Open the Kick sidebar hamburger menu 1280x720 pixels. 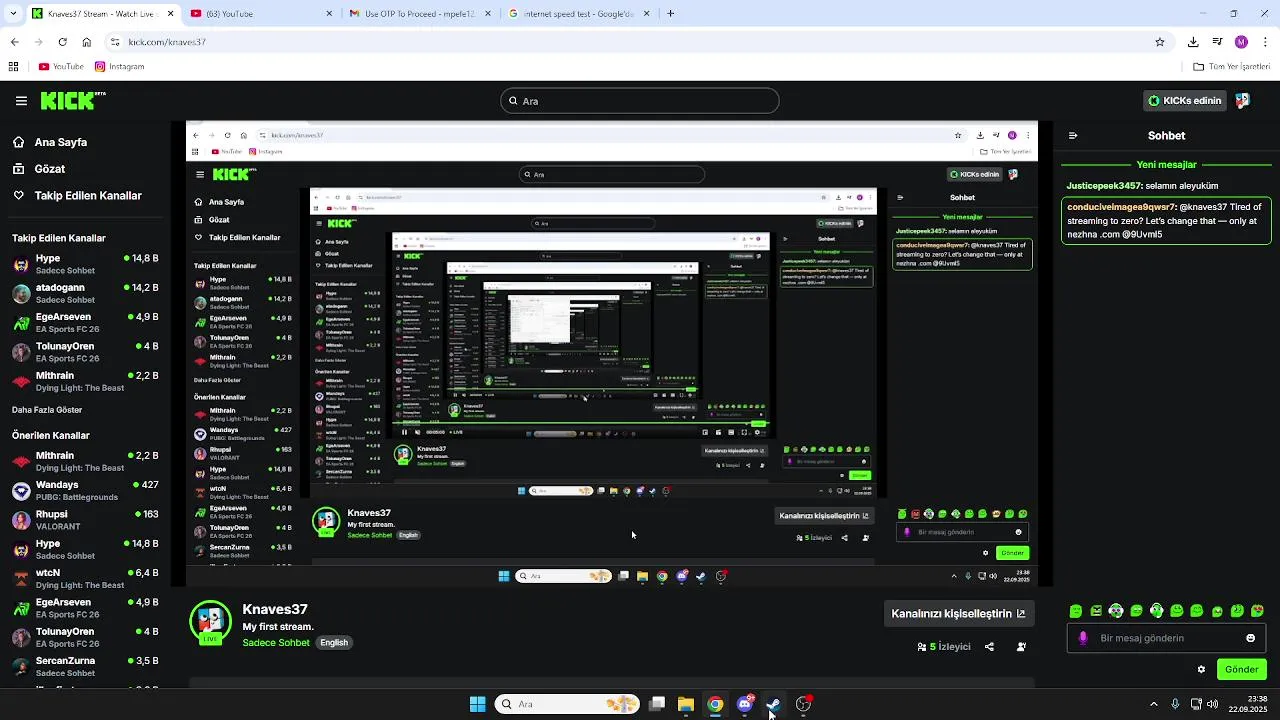pyautogui.click(x=21, y=101)
